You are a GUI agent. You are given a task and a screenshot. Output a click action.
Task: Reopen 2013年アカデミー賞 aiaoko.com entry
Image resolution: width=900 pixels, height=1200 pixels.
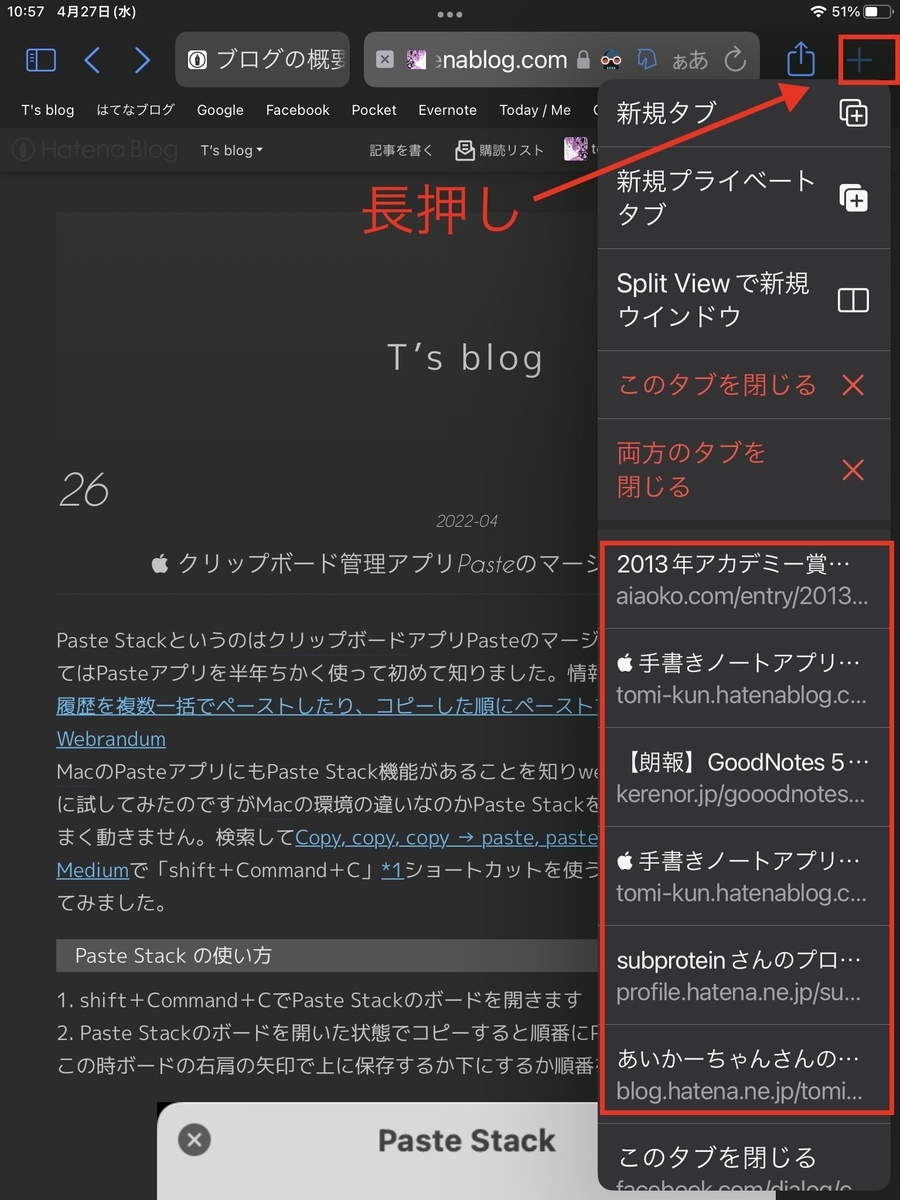click(744, 580)
